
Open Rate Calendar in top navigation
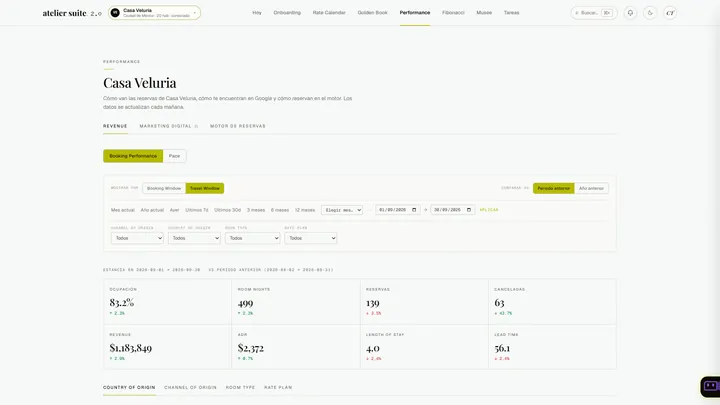click(x=329, y=13)
